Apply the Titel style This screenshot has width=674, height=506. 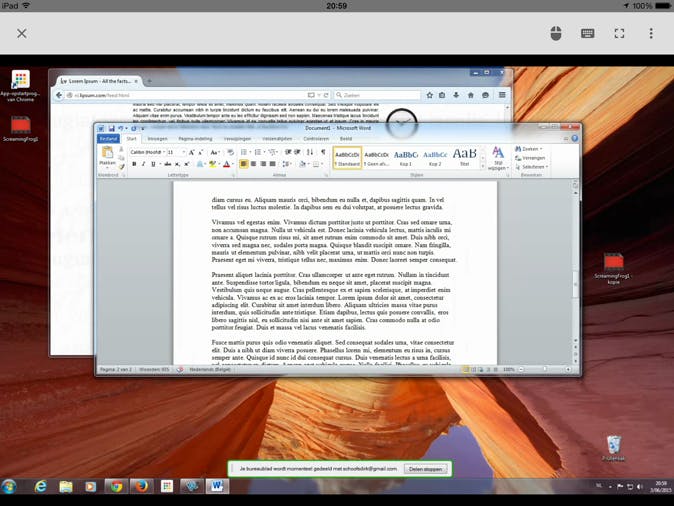tap(465, 158)
